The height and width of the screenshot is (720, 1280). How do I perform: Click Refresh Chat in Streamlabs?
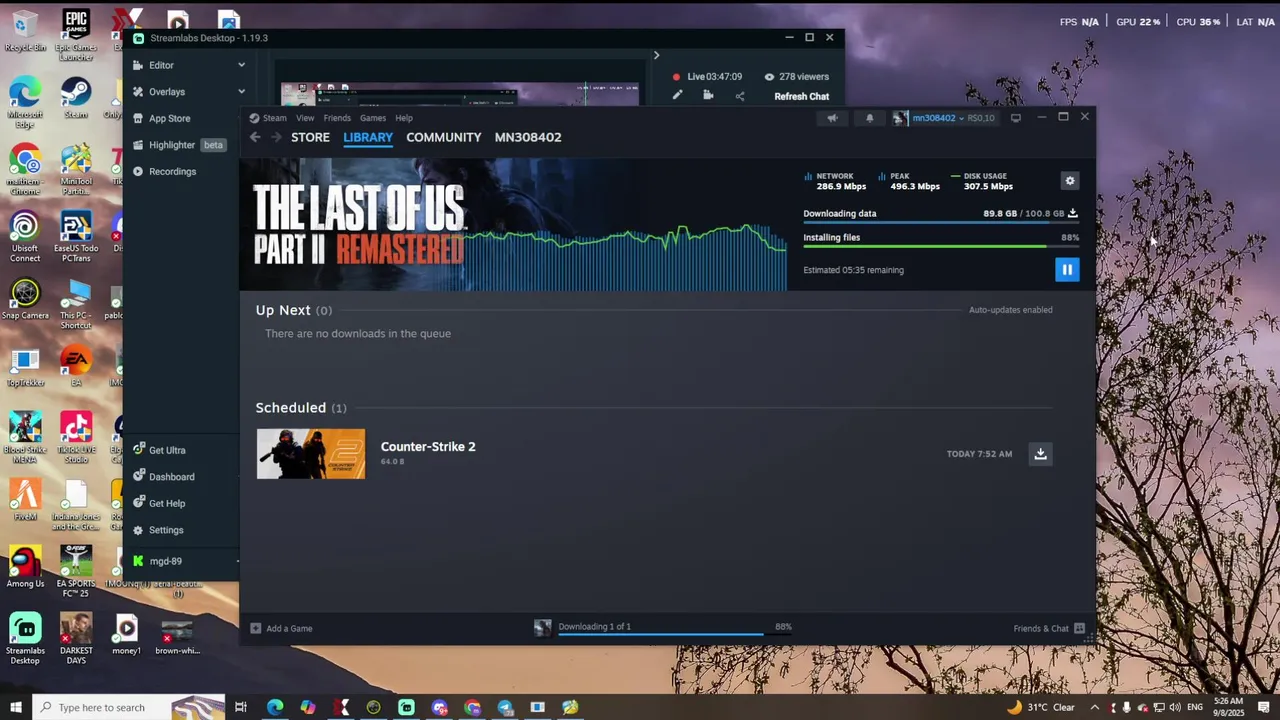[801, 96]
